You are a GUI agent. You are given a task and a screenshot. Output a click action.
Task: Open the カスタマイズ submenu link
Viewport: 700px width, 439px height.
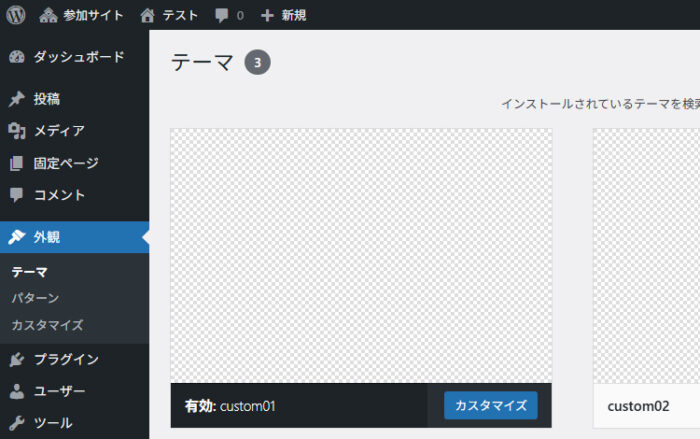(47, 325)
